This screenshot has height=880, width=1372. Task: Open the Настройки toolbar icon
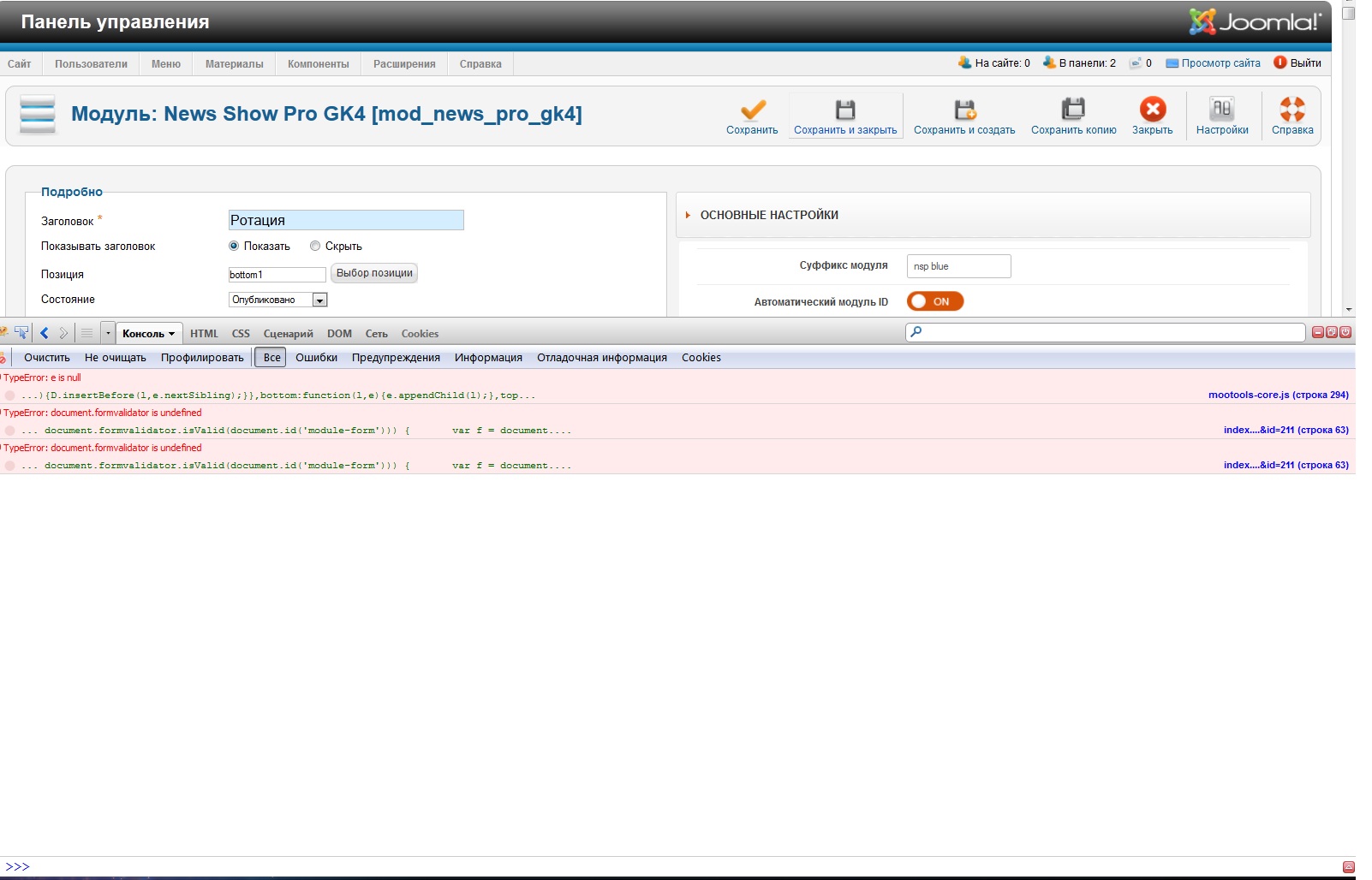[1222, 110]
